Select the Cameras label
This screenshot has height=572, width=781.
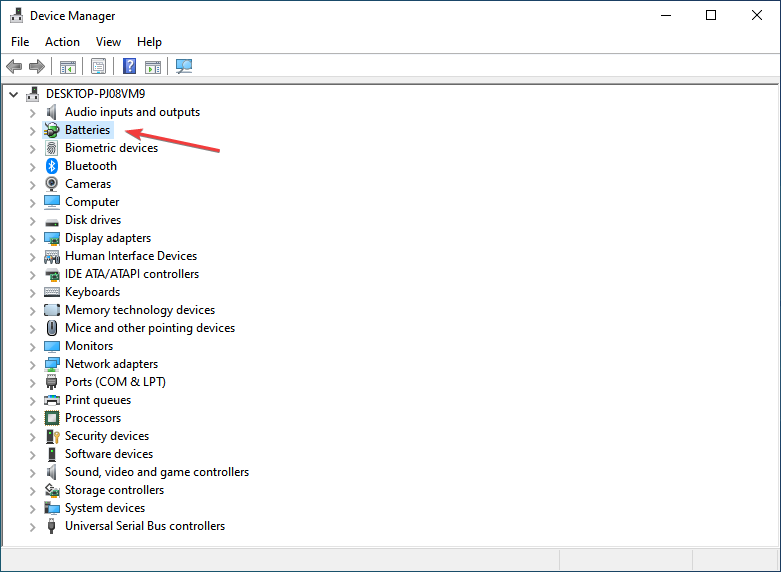(x=88, y=184)
